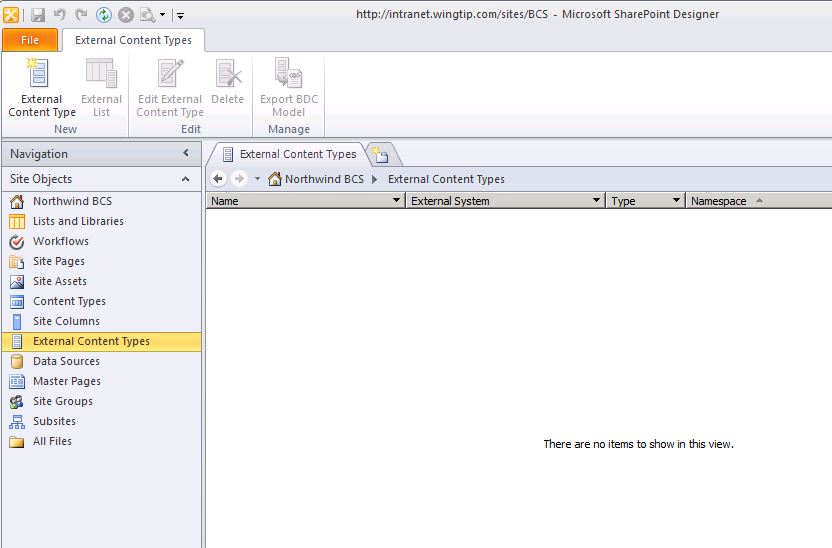Select Content Types in Site Objects
The width and height of the screenshot is (832, 548).
[102, 301]
